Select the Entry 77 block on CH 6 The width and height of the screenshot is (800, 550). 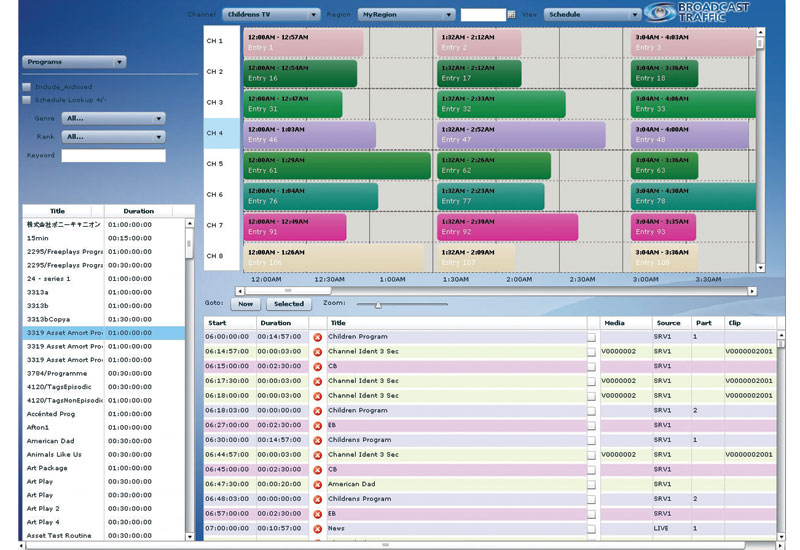click(490, 196)
